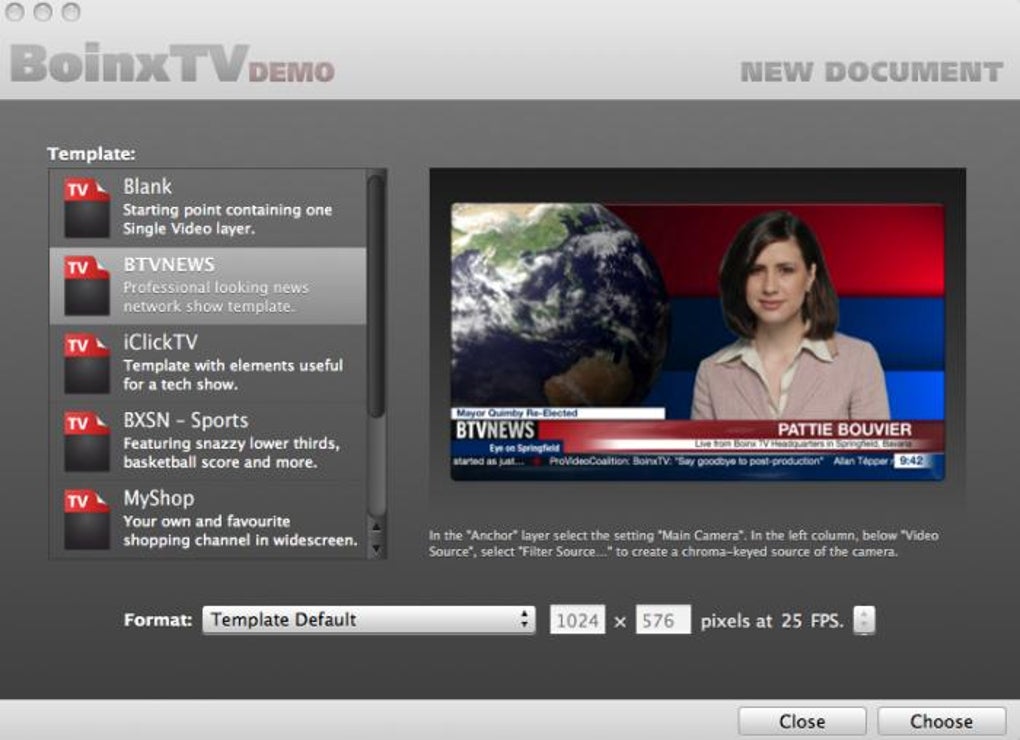Click 'Your own and favourite shopping channel' description
The width and height of the screenshot is (1020, 740).
click(x=240, y=531)
